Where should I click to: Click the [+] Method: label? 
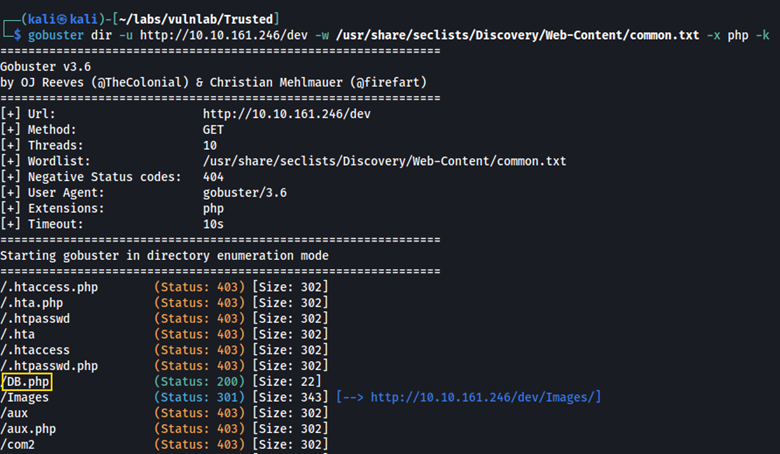pos(38,130)
